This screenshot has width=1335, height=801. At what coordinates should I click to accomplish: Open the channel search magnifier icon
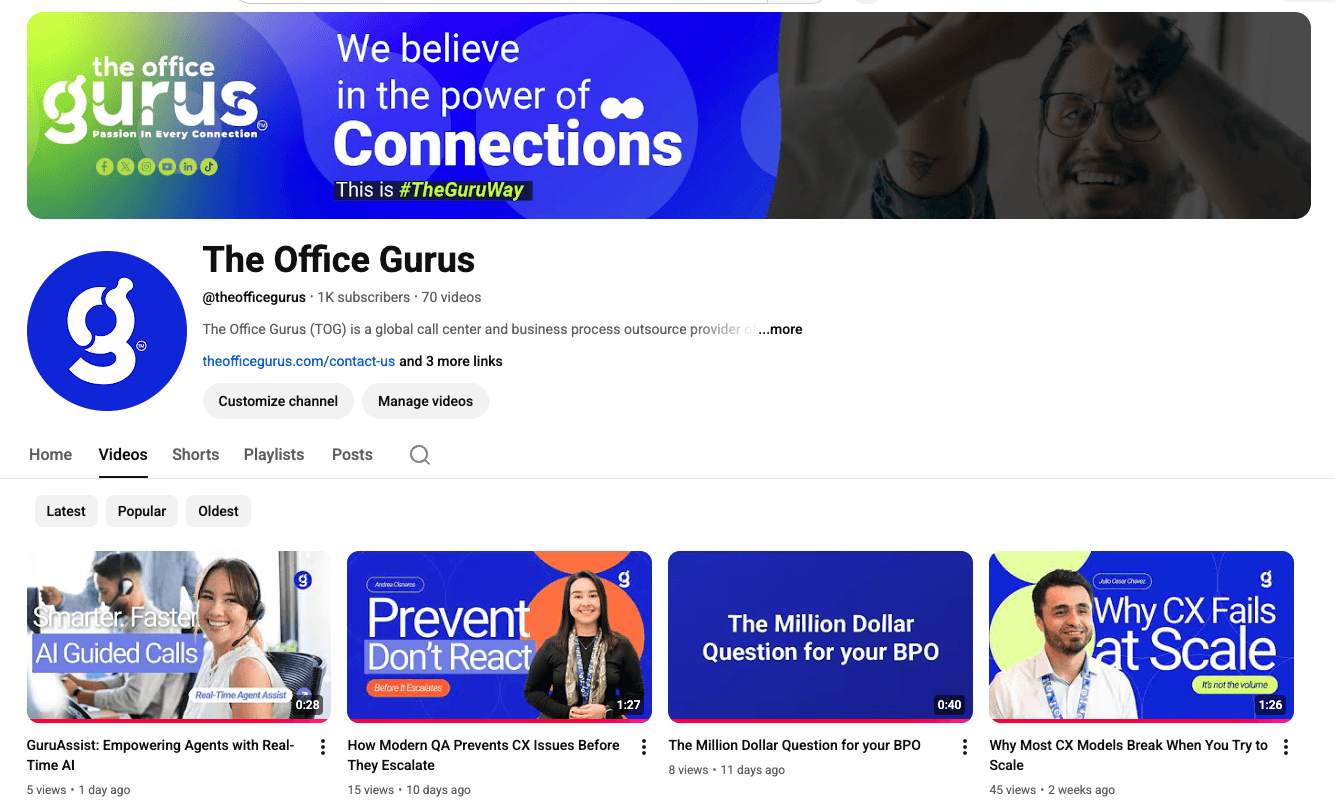point(419,455)
